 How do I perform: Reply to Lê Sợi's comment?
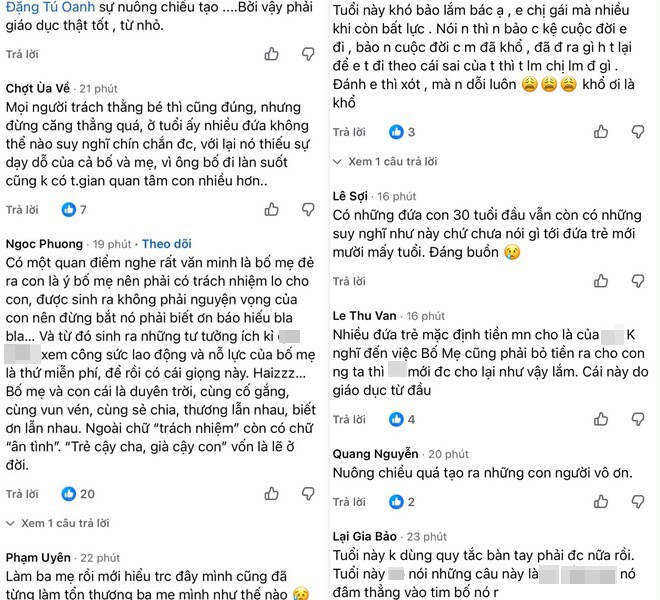pos(349,281)
